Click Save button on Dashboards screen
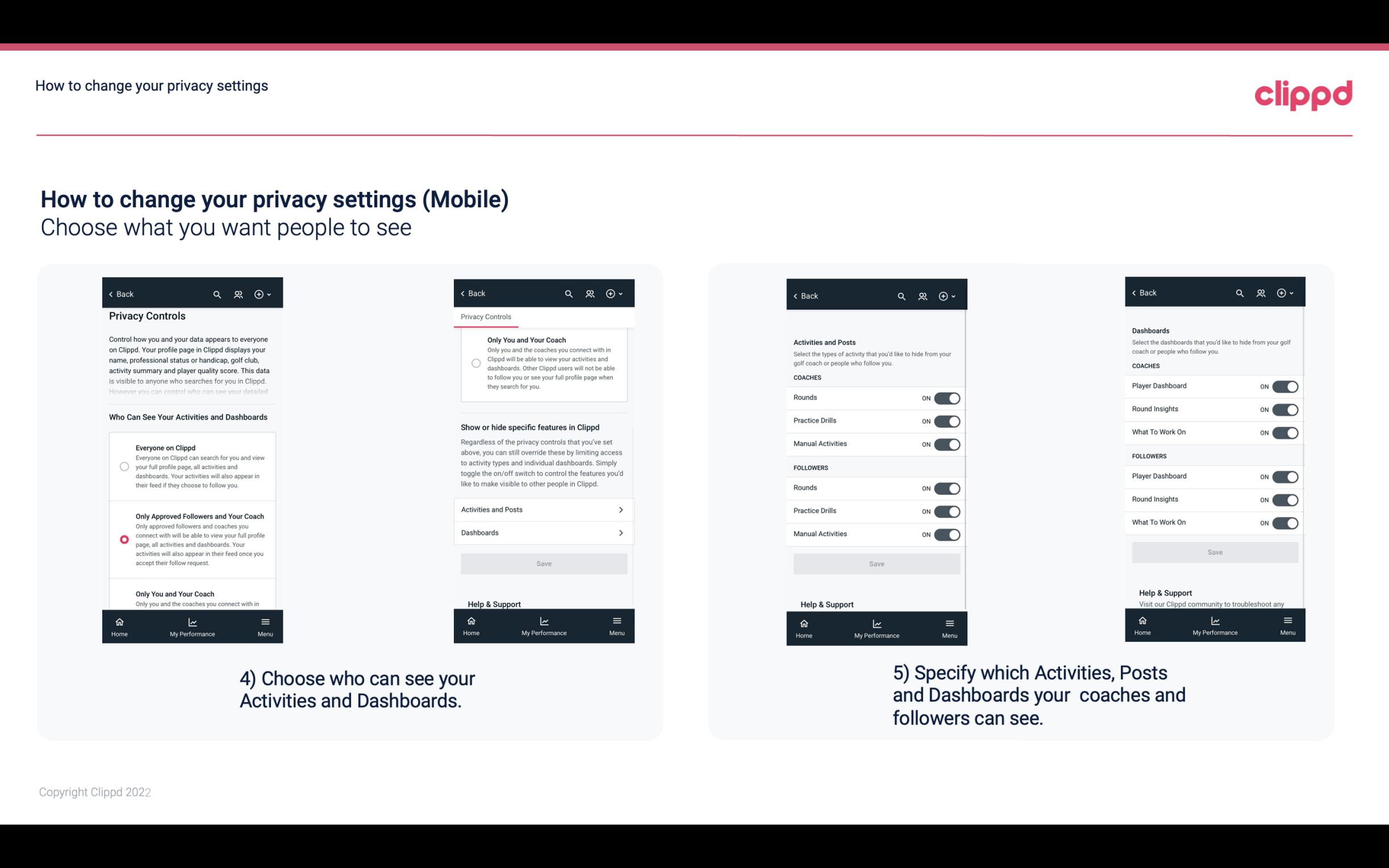Viewport: 1389px width, 868px height. [1215, 552]
